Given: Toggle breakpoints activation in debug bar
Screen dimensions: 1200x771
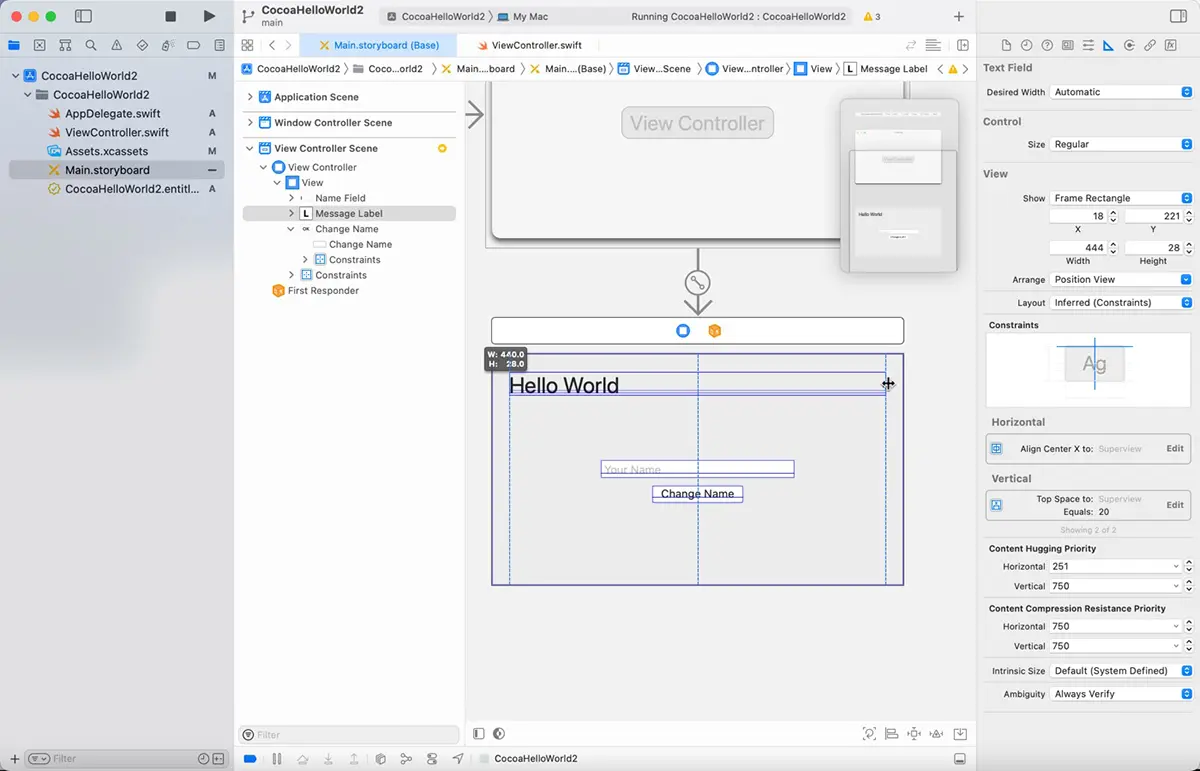Looking at the screenshot, I should click(x=250, y=759).
